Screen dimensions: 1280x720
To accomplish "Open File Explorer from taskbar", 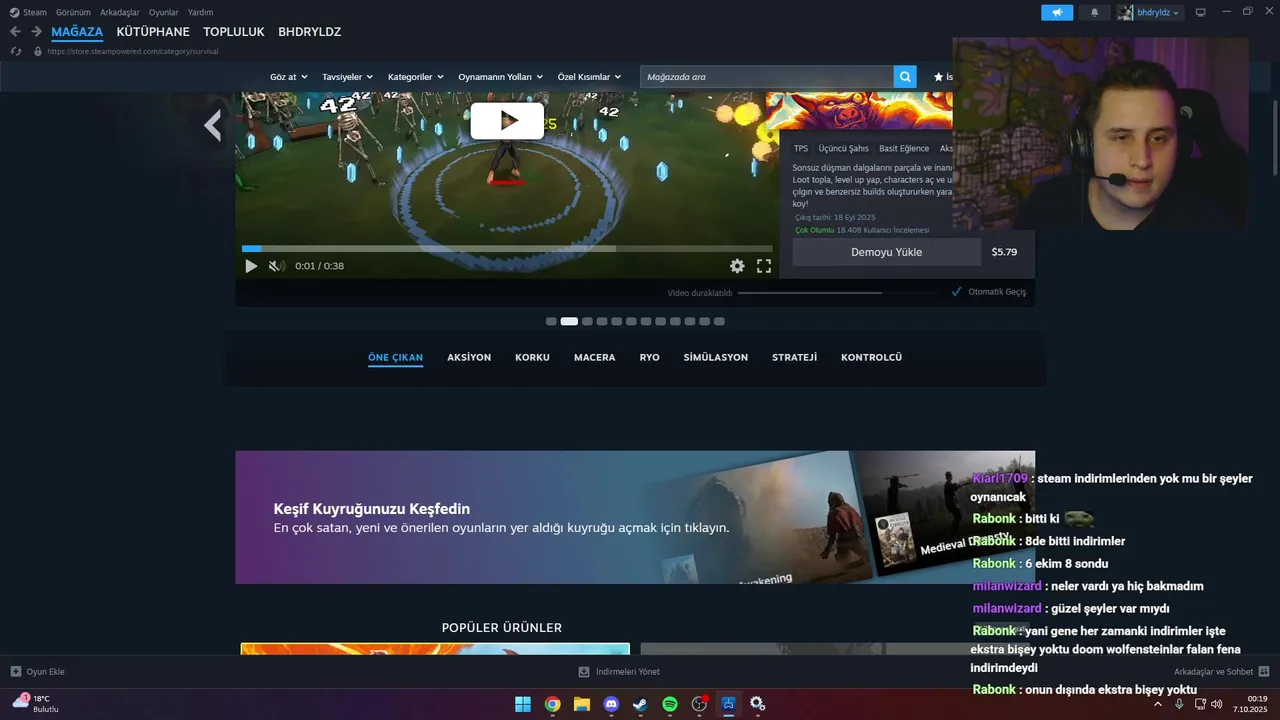I will (x=581, y=704).
